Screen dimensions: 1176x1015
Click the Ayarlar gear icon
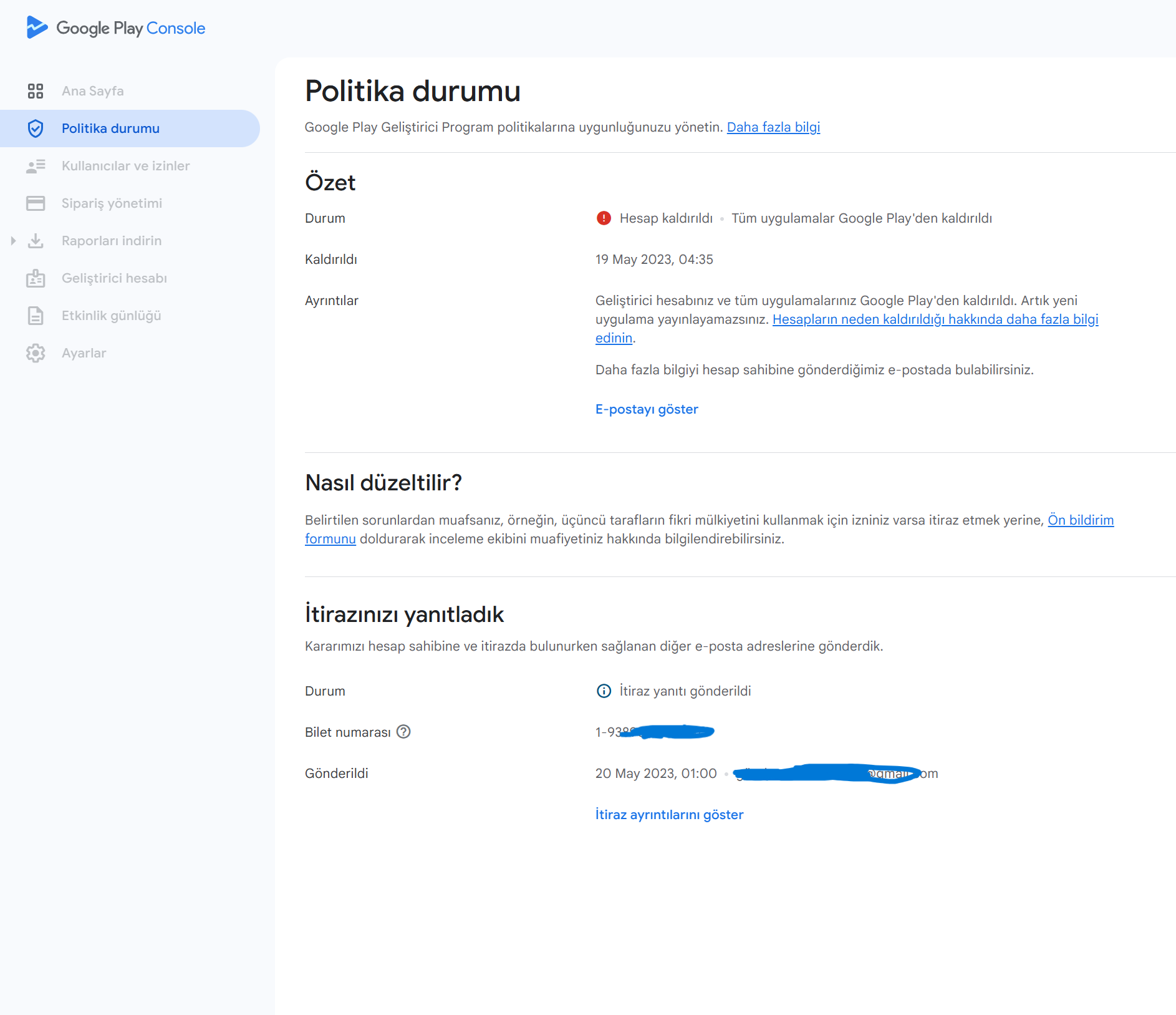(36, 353)
